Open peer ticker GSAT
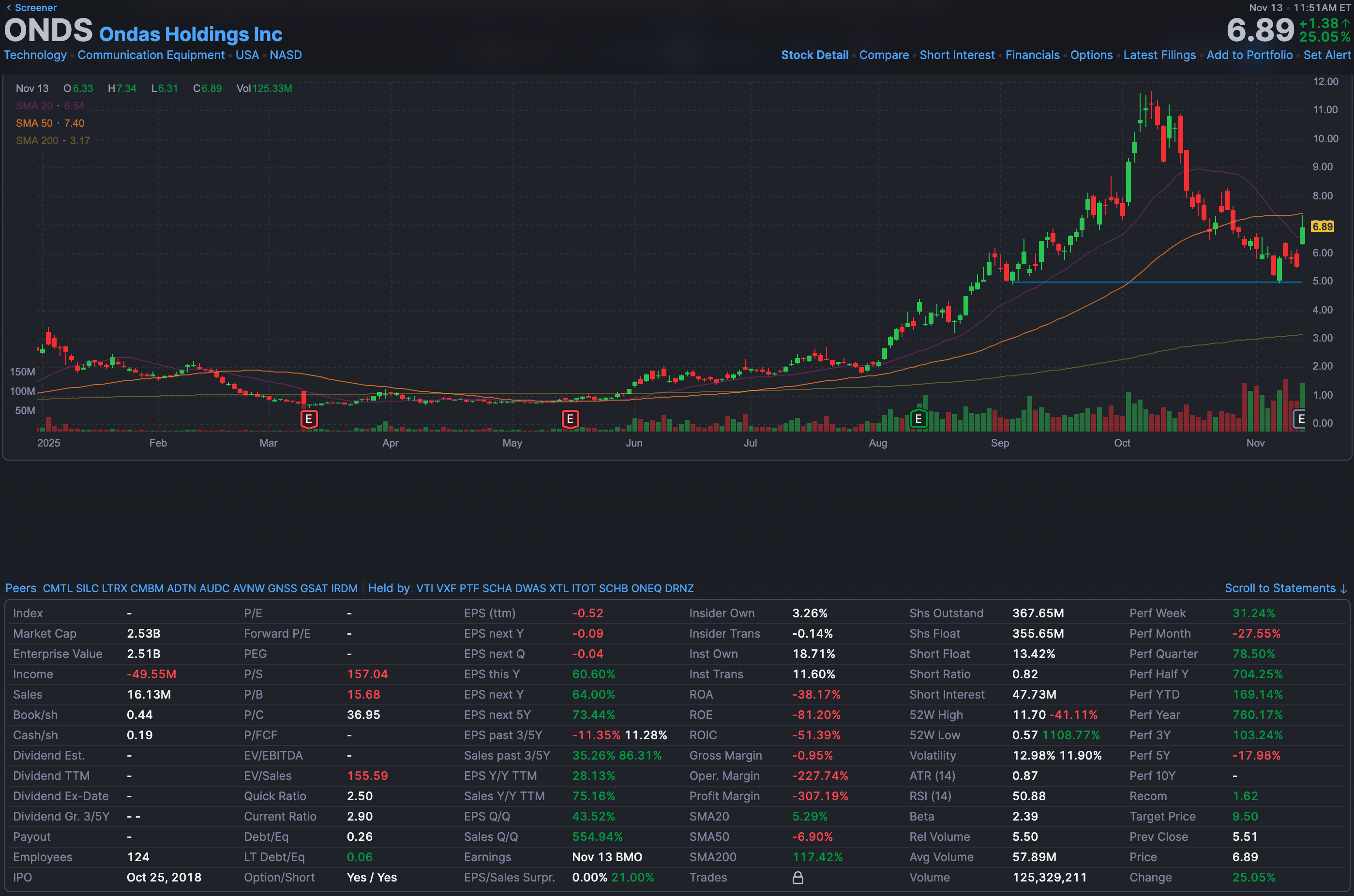Viewport: 1354px width, 896px height. pyautogui.click(x=314, y=588)
